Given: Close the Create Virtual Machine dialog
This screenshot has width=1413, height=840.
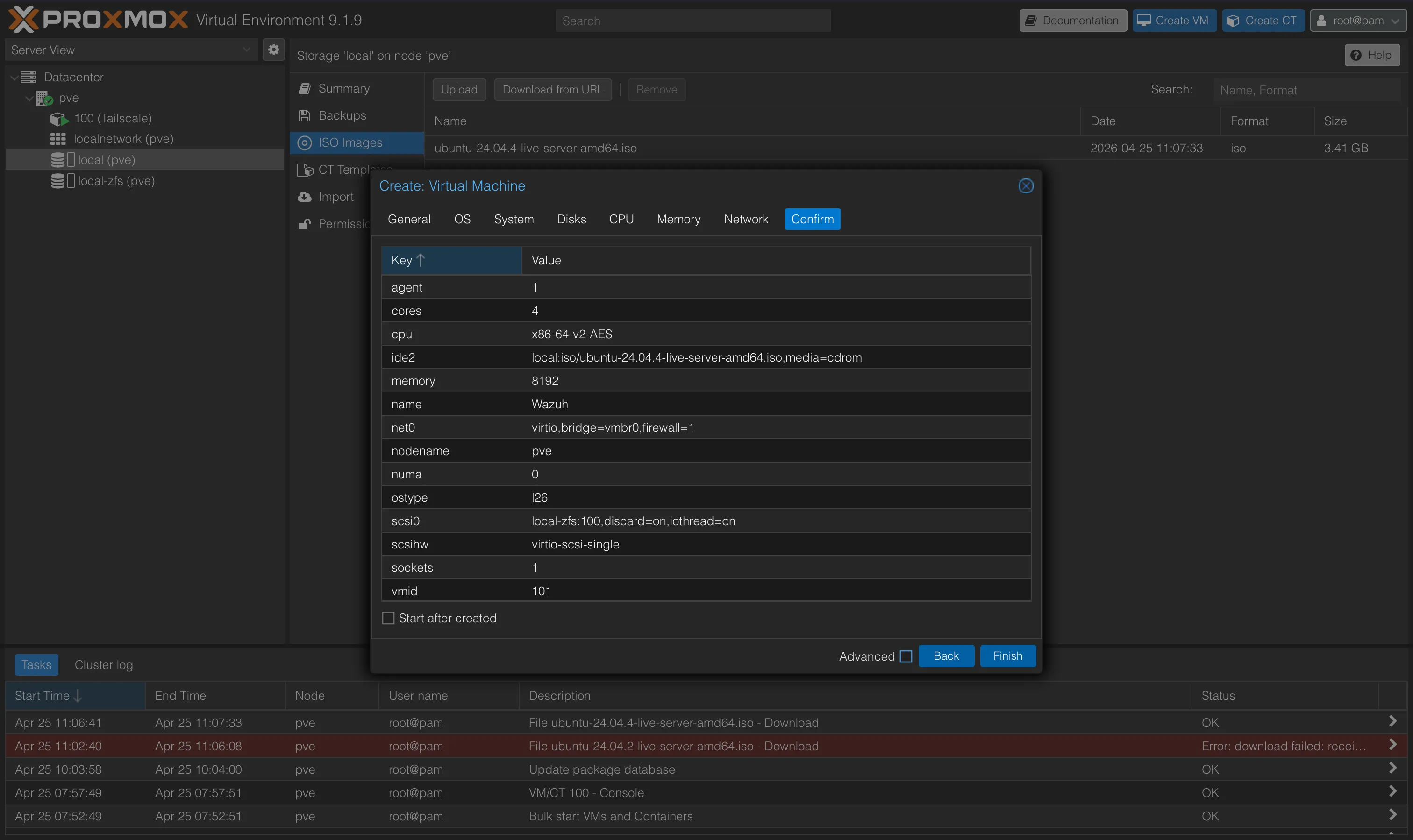Looking at the screenshot, I should 1026,186.
